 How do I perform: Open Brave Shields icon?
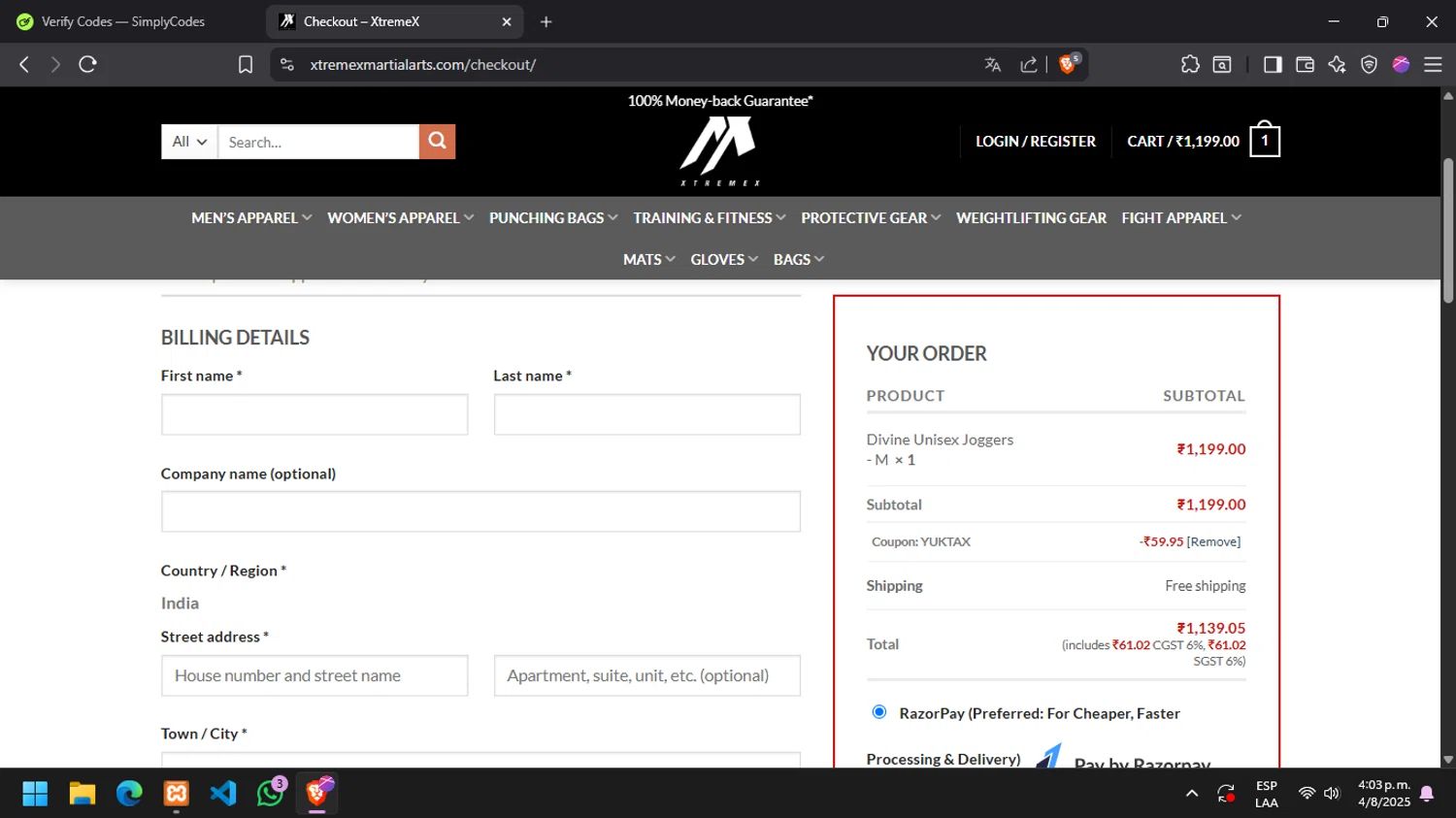tap(1069, 64)
